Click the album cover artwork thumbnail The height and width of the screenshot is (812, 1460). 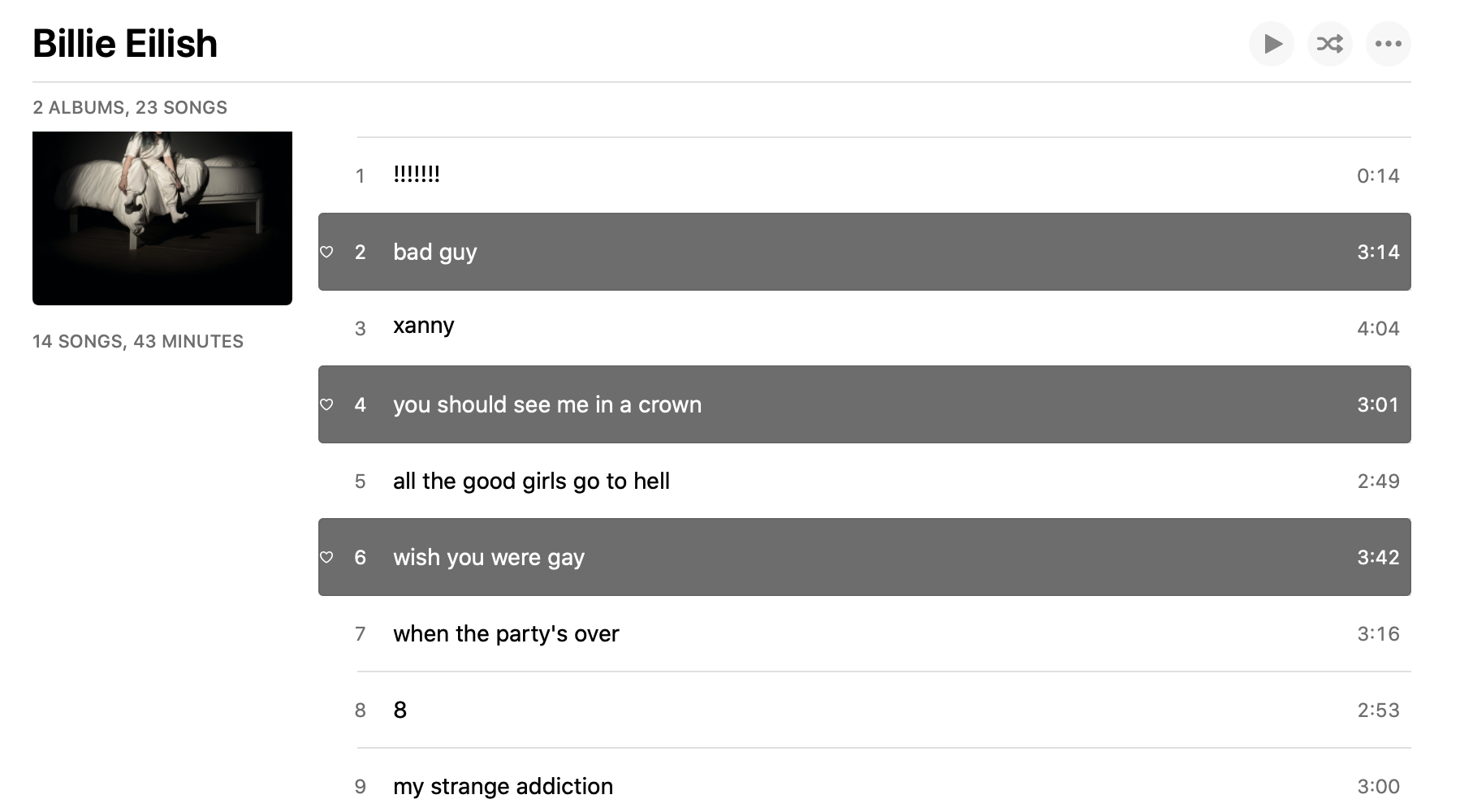pos(162,218)
